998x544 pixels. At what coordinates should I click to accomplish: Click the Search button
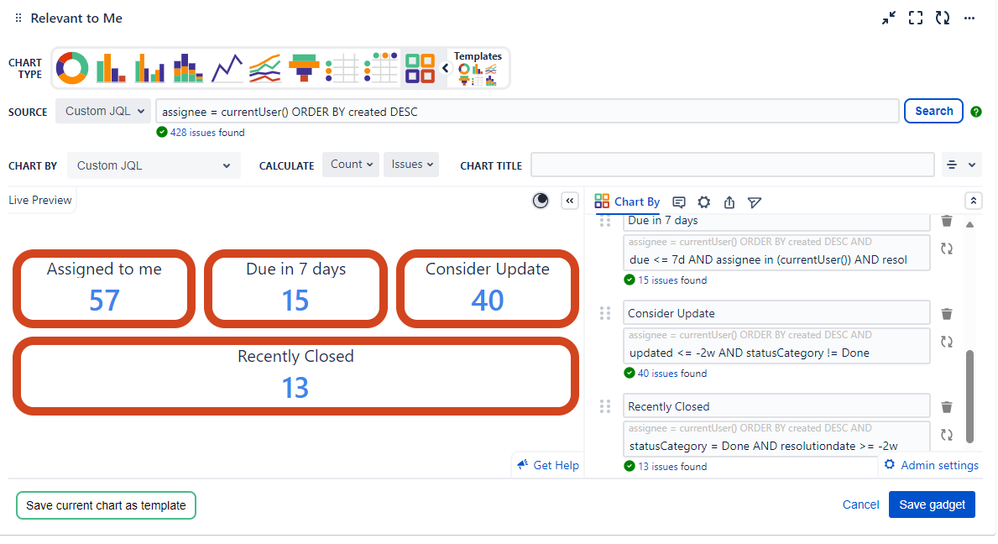[934, 111]
